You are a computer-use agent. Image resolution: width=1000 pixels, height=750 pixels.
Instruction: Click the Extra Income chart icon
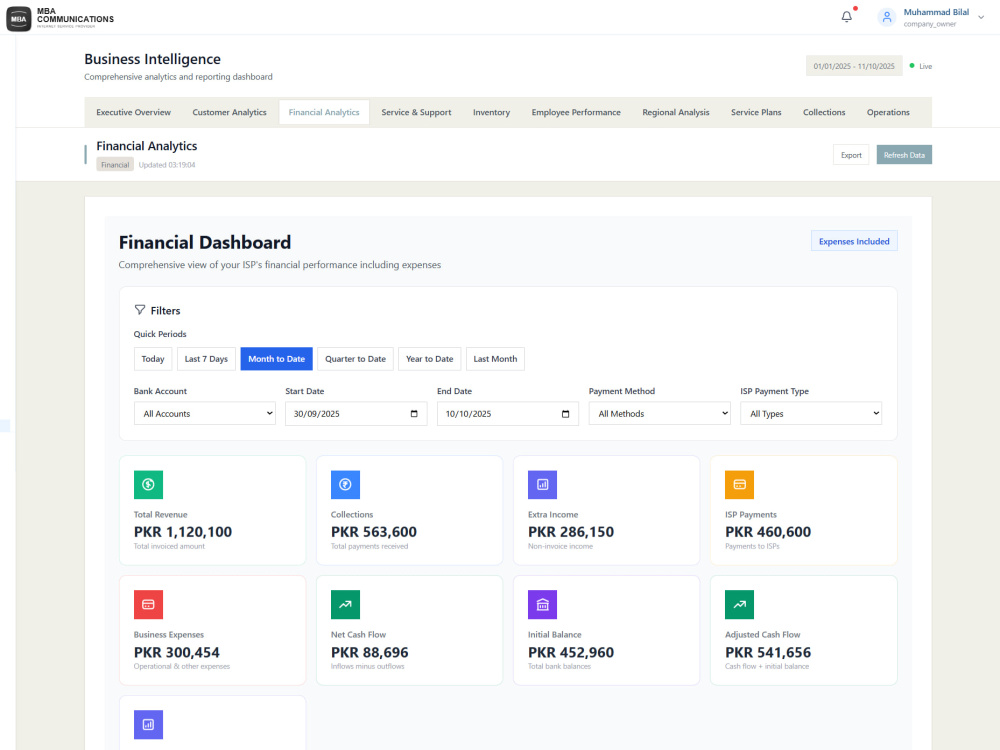pyautogui.click(x=542, y=485)
